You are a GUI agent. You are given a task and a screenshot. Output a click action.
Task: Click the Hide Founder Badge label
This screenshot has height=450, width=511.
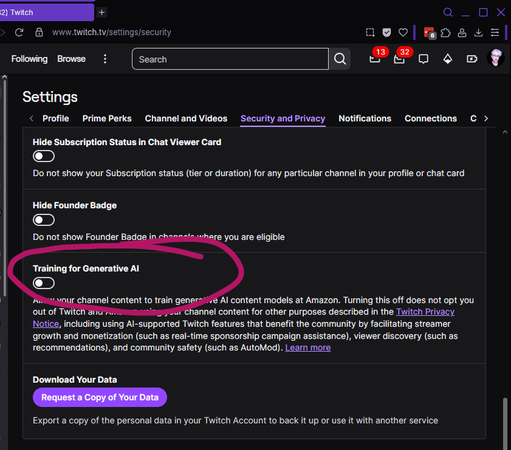click(x=75, y=205)
